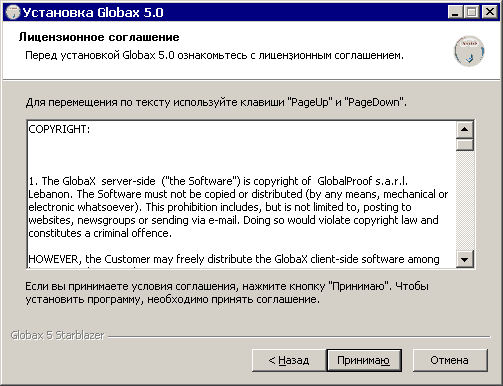This screenshot has height=386, width=503.
Task: Cancel the installation with the "Отмена" button
Action: tap(450, 360)
